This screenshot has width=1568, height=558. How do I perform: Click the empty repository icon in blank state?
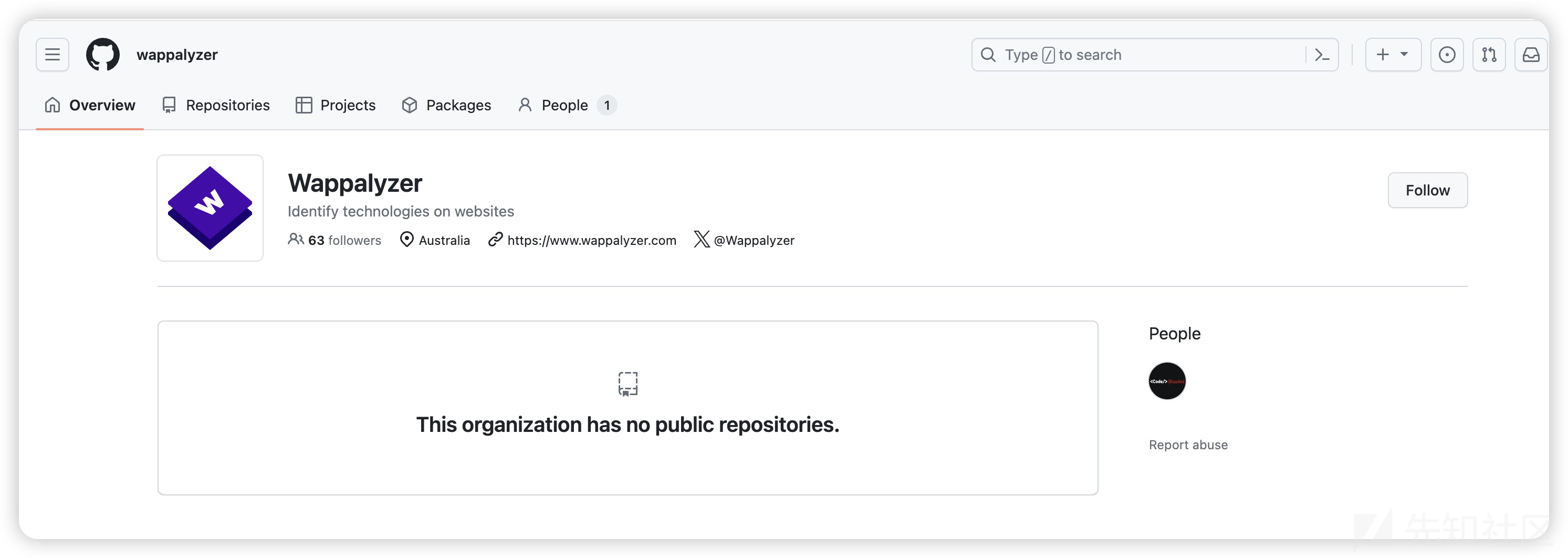point(628,384)
